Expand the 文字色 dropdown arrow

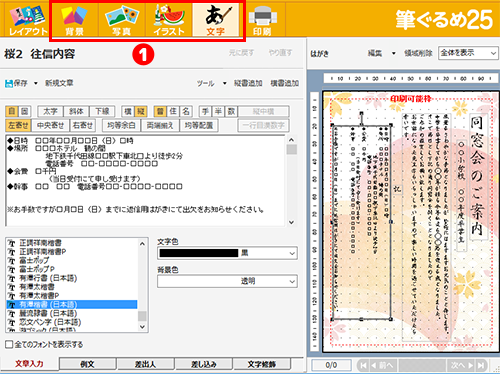pyautogui.click(x=292, y=253)
